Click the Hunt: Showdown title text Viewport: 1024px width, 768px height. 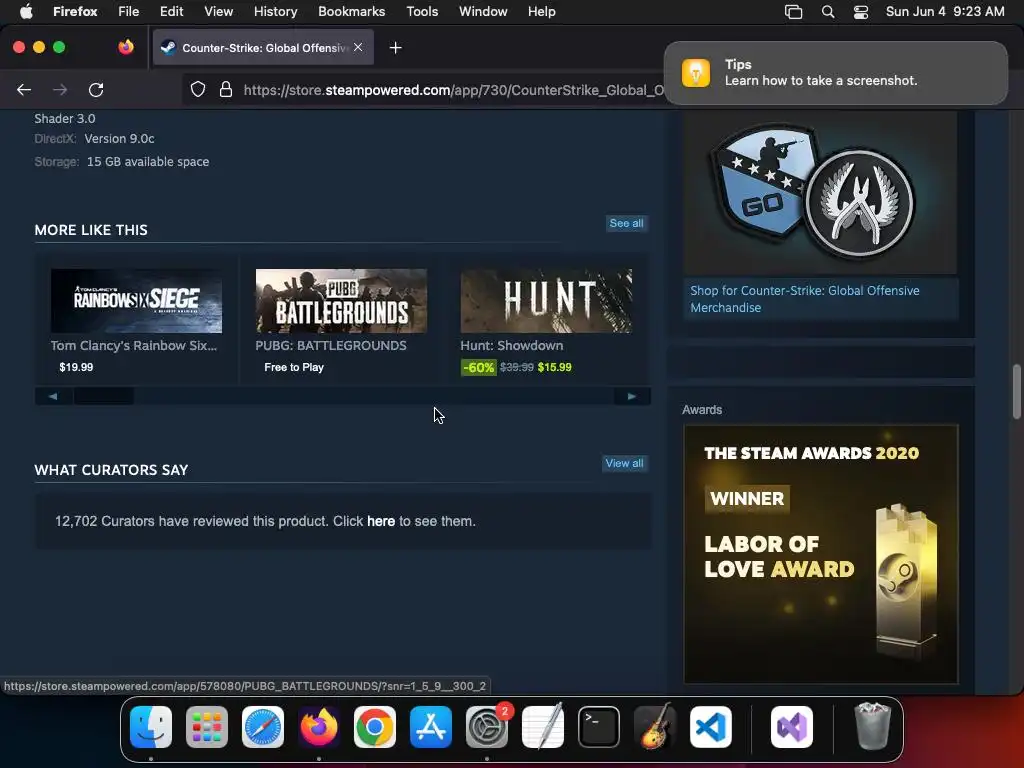click(x=512, y=345)
